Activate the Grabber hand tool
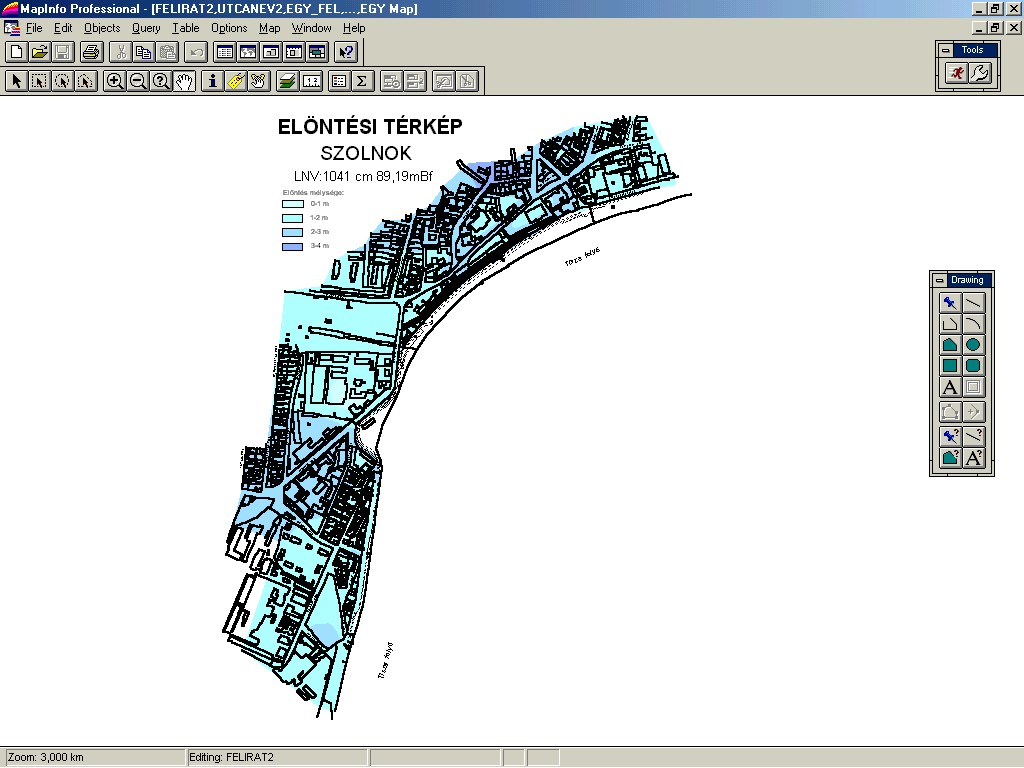 184,81
